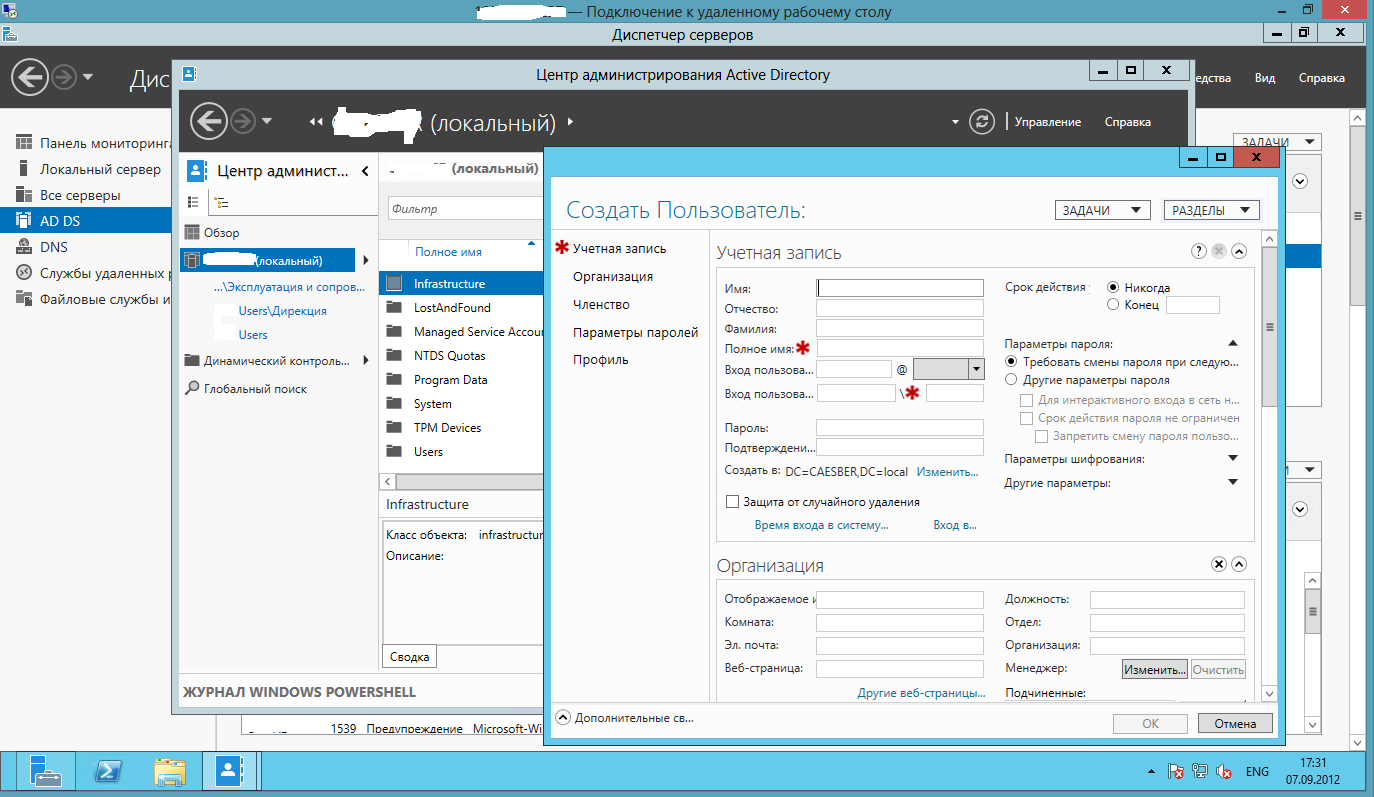This screenshot has width=1374, height=797.
Task: Go to Членство section in the left list
Action: tap(601, 304)
